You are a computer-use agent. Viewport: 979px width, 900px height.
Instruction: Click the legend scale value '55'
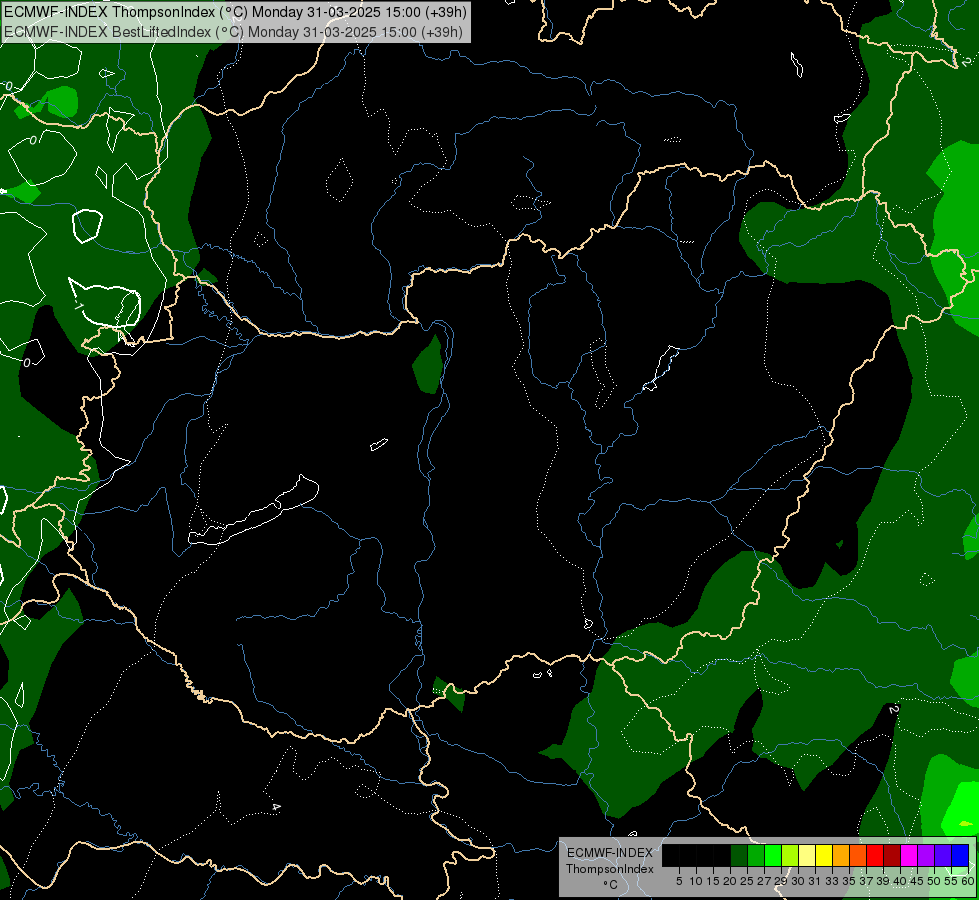pyautogui.click(x=951, y=881)
